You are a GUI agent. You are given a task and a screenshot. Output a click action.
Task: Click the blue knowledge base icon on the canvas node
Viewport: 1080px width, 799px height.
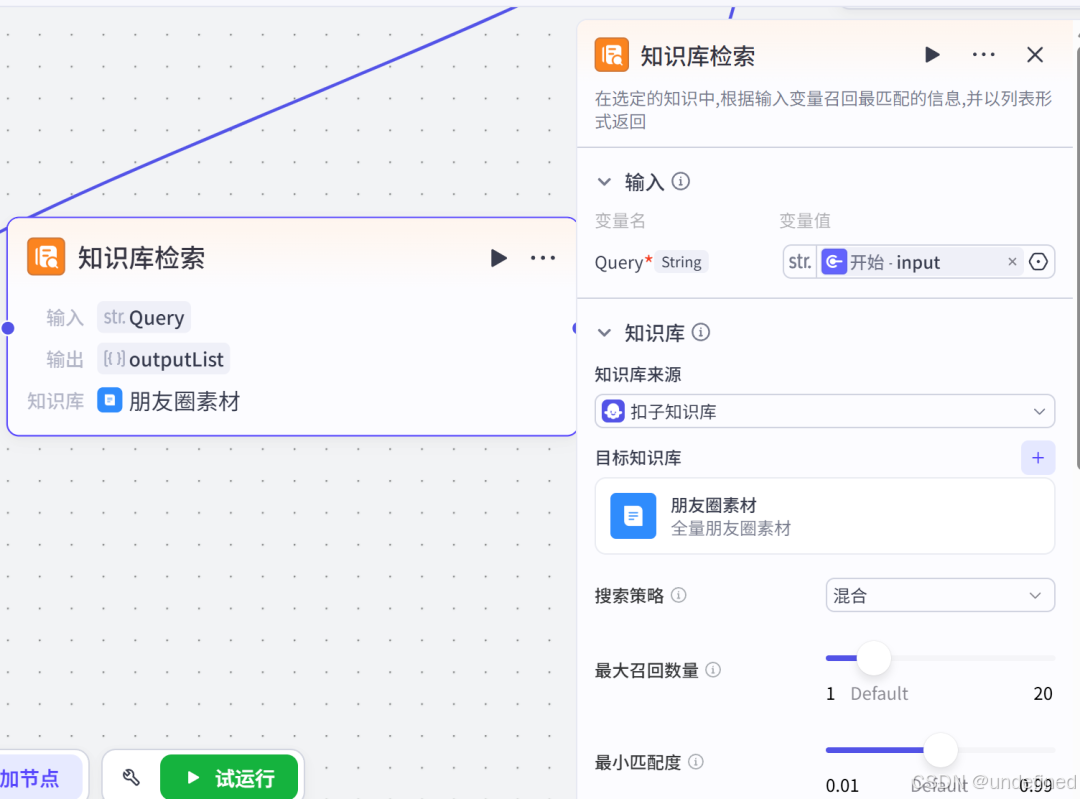[110, 400]
